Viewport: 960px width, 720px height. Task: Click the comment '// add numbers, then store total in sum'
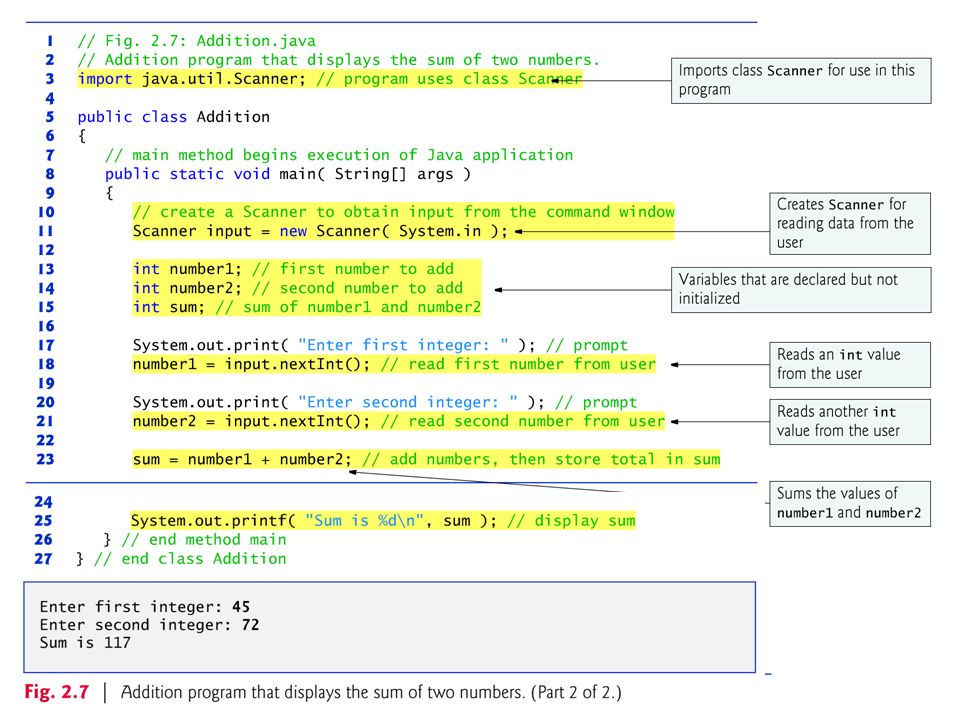[541, 459]
